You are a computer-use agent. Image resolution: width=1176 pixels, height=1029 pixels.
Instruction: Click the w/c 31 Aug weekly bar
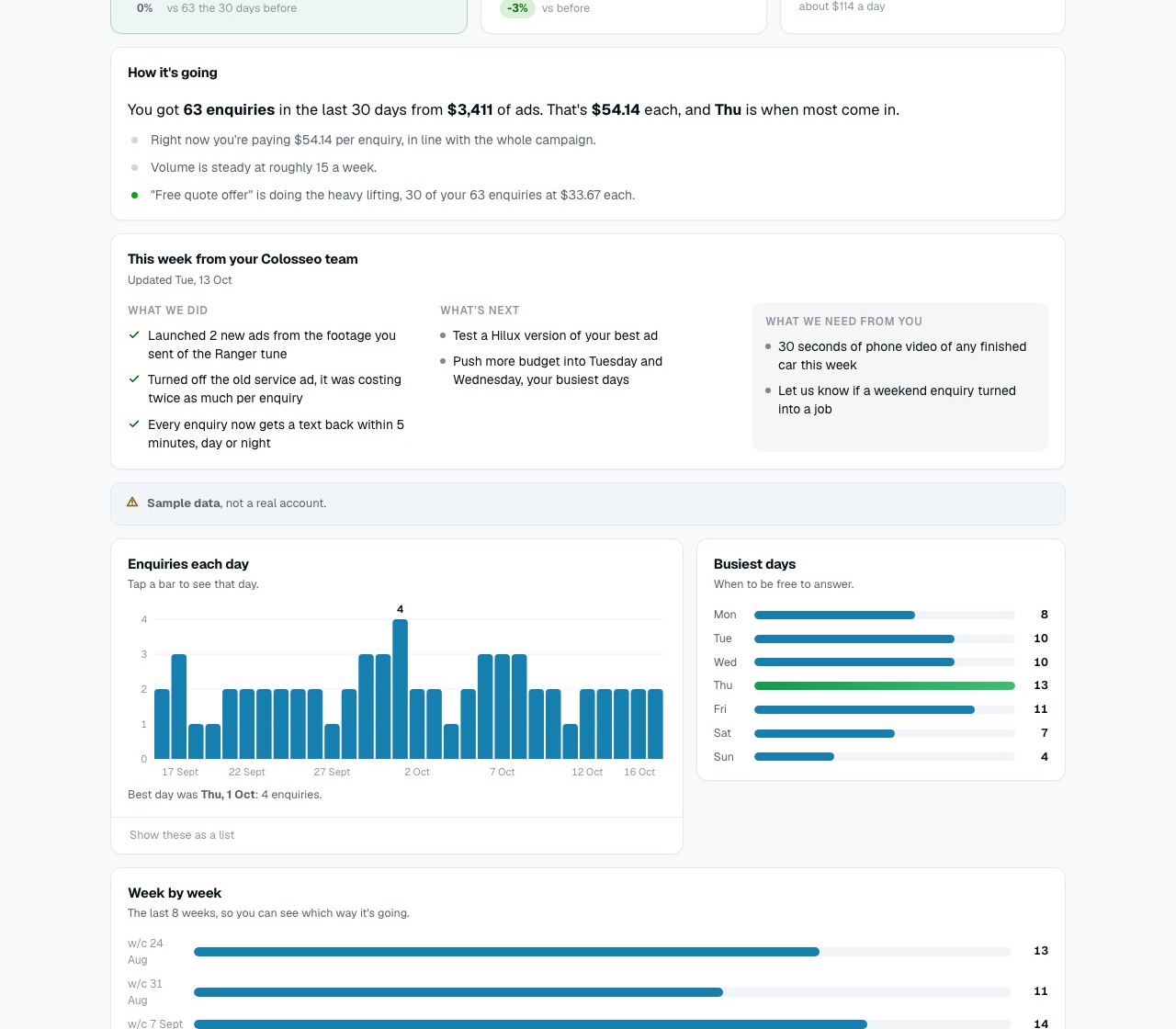coord(458,992)
